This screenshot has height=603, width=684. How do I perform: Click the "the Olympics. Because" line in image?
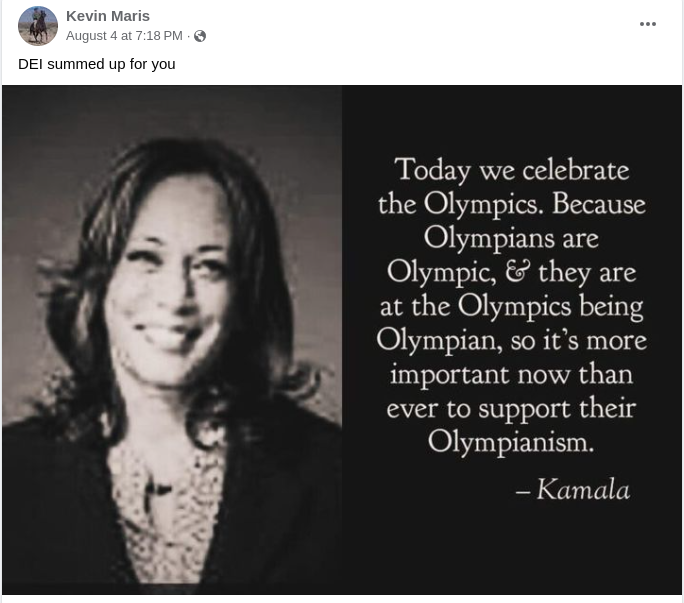point(511,204)
